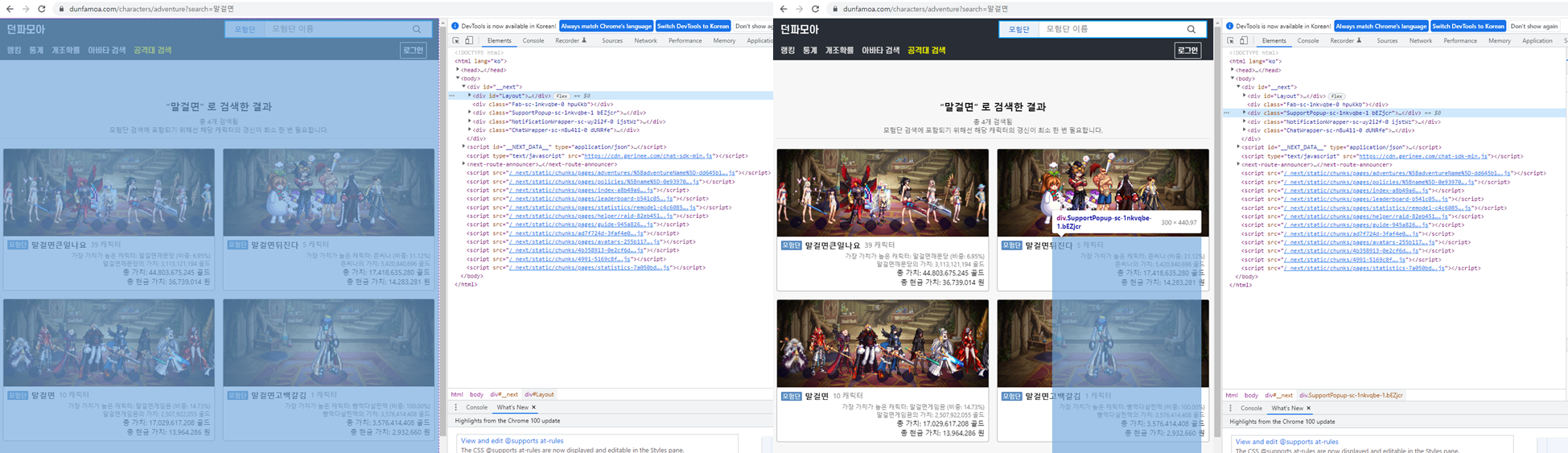This screenshot has width=1568, height=453.
Task: Click the flex badge on Layout div in right DevTools
Action: [x=1336, y=96]
